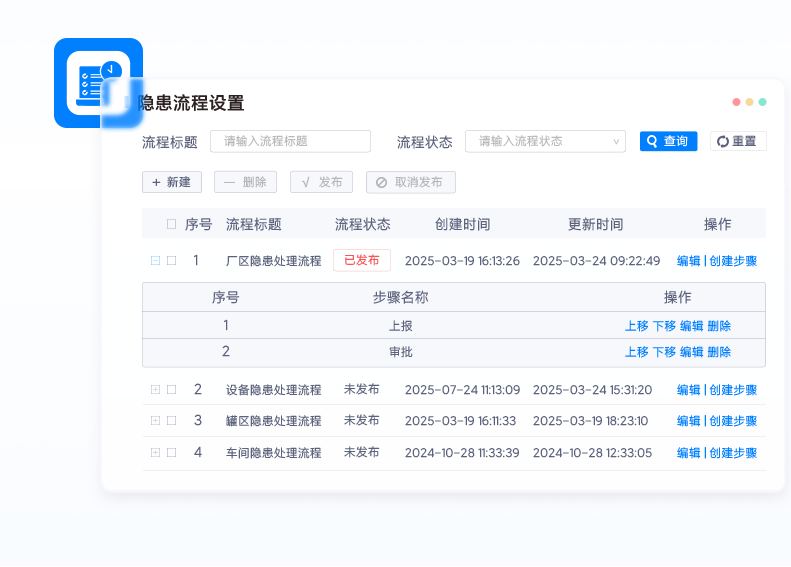Check the box for 厂区隐患处理流程 row

171,261
